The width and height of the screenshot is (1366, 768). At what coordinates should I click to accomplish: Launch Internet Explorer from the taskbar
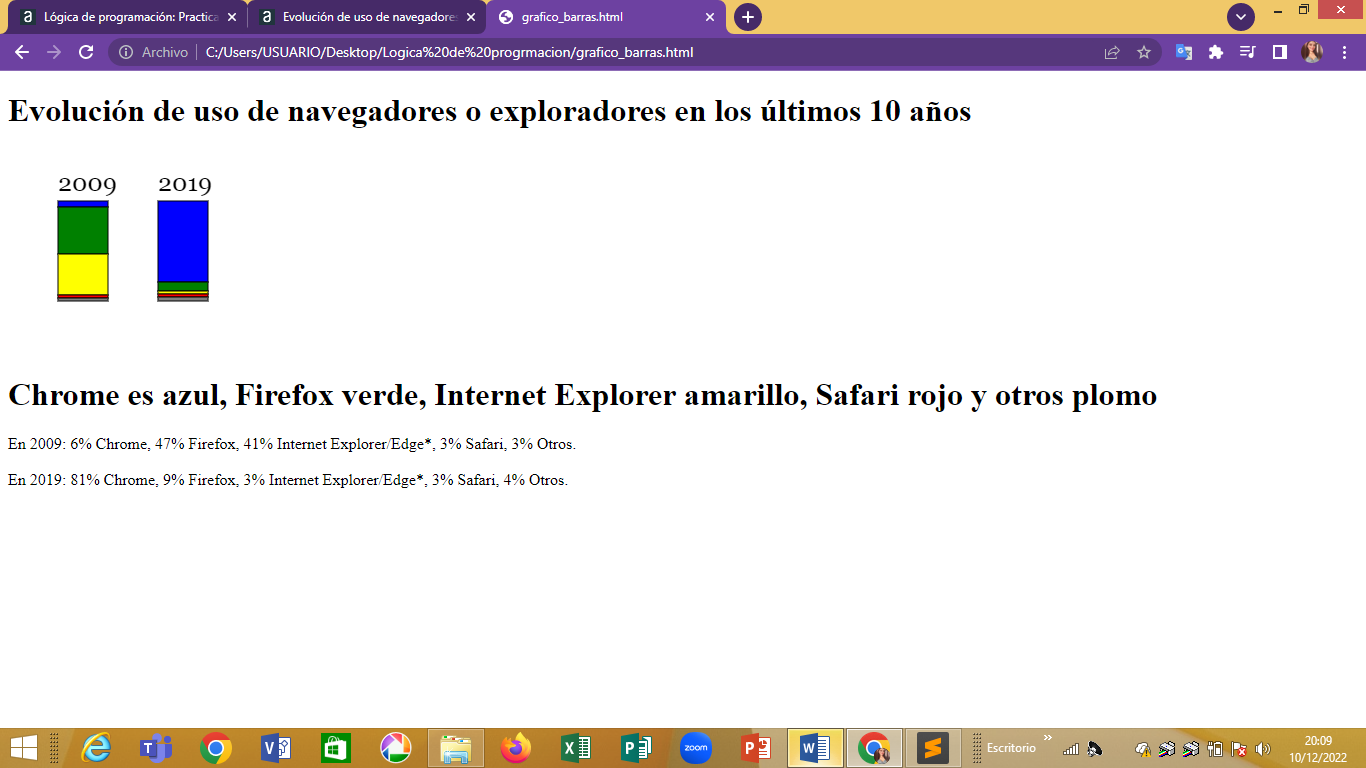point(96,748)
